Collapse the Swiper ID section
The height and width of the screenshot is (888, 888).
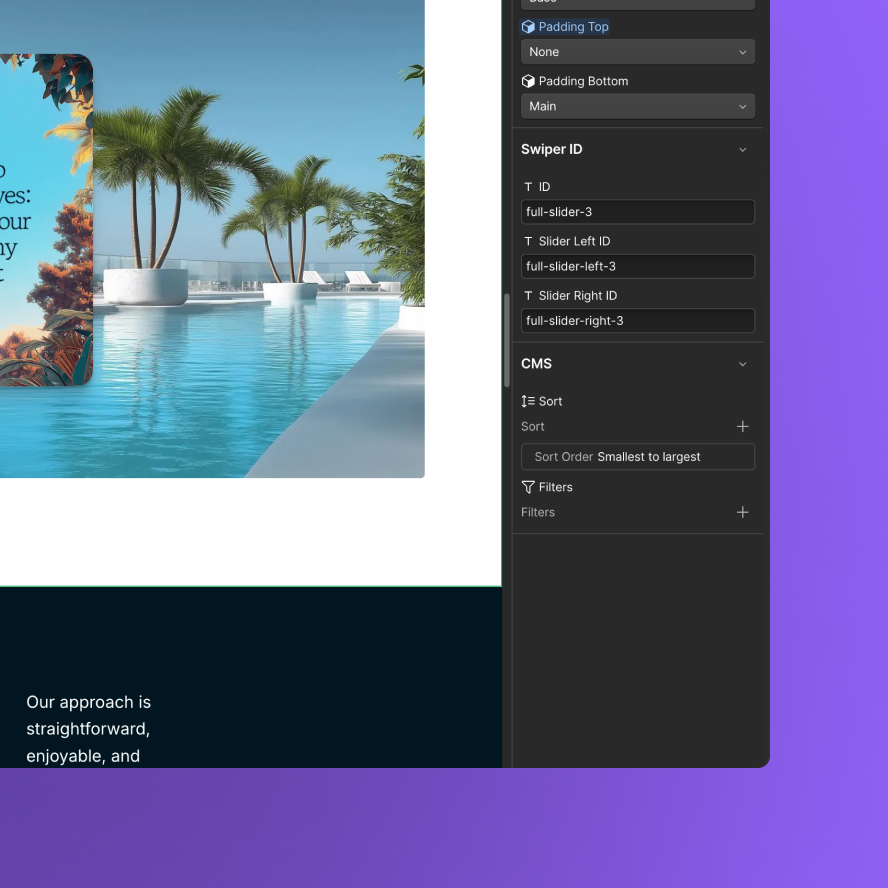click(x=742, y=149)
